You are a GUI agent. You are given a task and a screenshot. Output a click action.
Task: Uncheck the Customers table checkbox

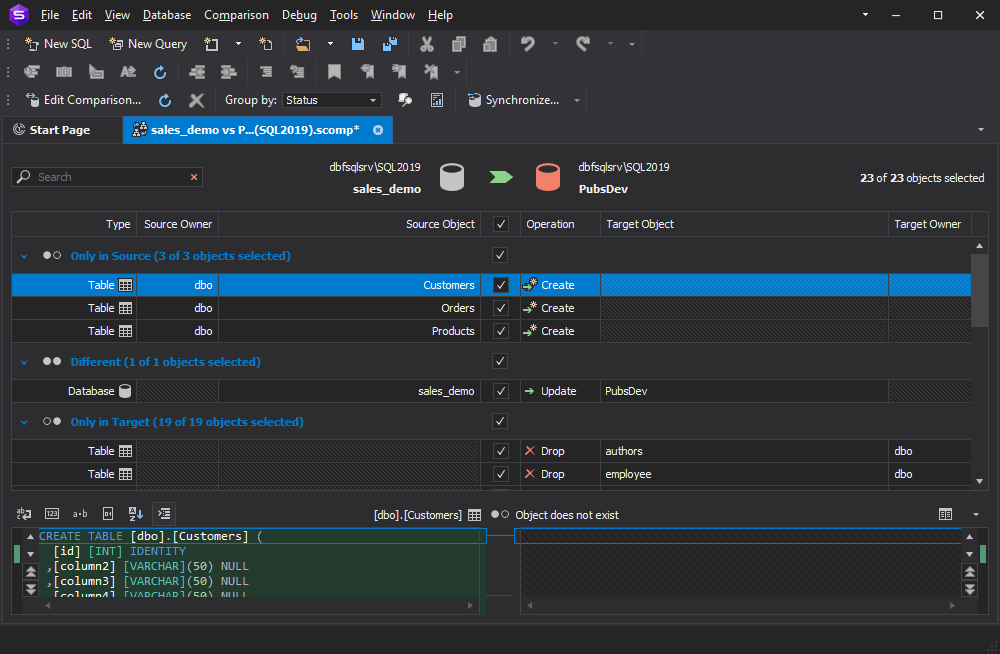point(501,285)
